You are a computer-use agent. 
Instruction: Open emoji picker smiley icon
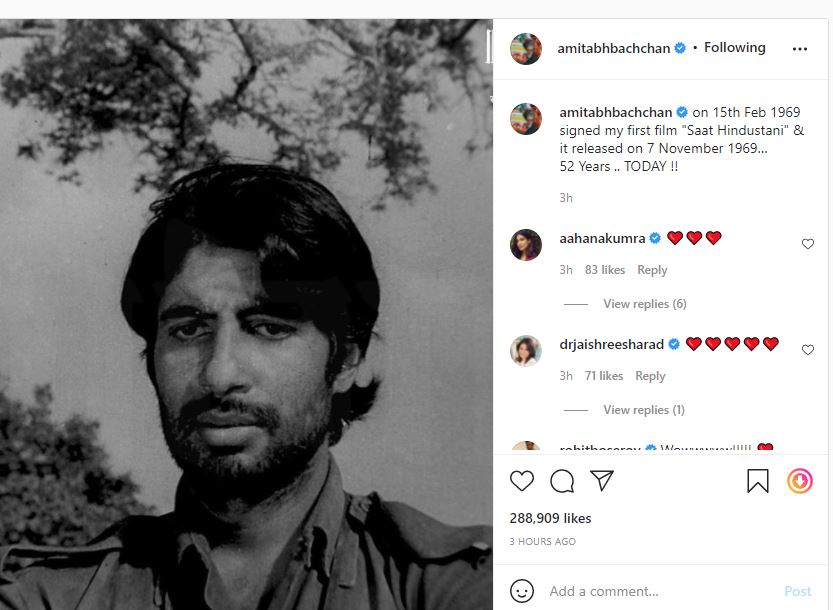(x=522, y=591)
